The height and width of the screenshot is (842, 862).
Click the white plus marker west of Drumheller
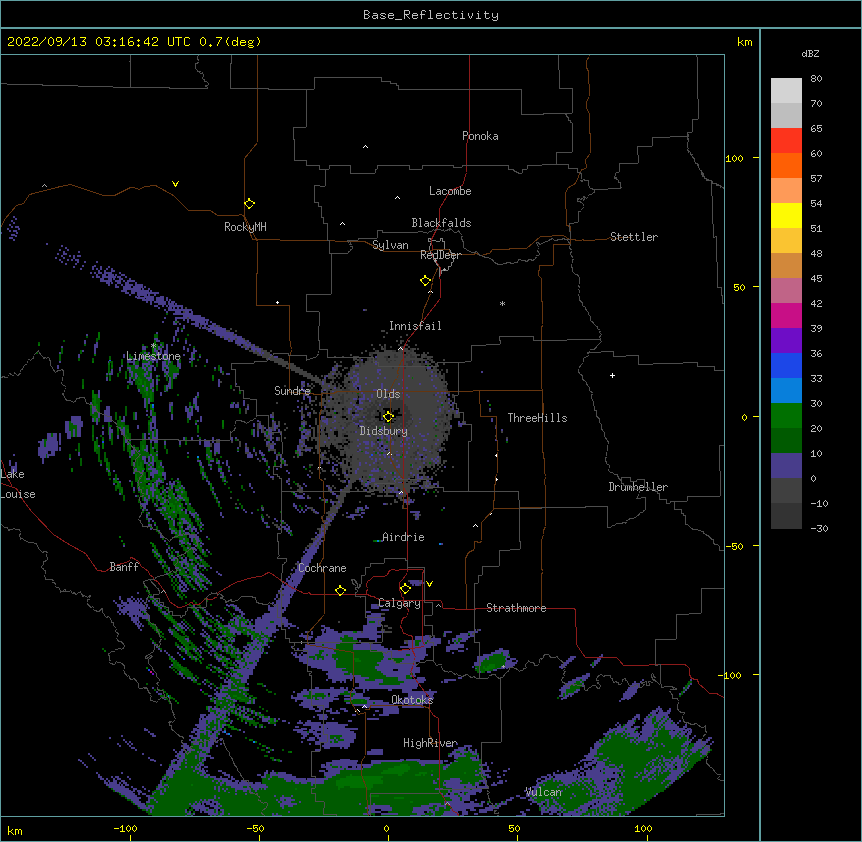tap(612, 375)
